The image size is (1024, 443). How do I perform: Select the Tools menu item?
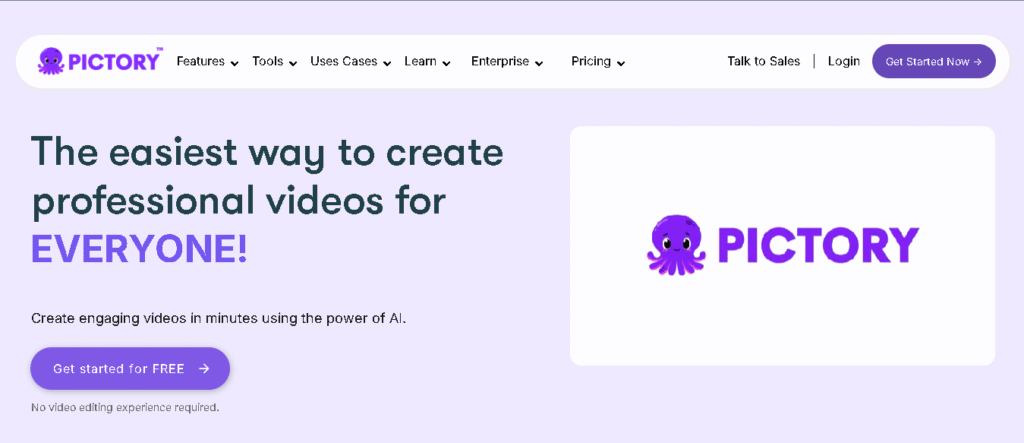(x=267, y=61)
